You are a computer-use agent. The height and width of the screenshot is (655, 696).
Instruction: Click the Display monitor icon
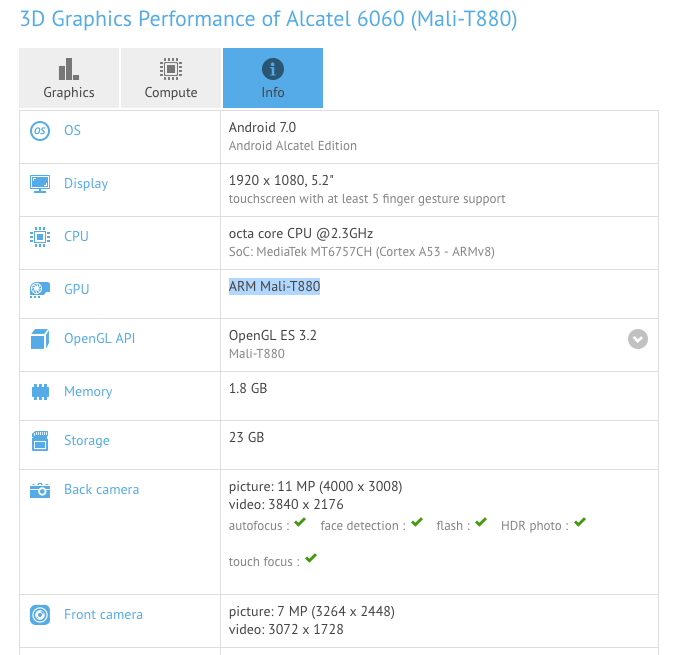pos(40,184)
